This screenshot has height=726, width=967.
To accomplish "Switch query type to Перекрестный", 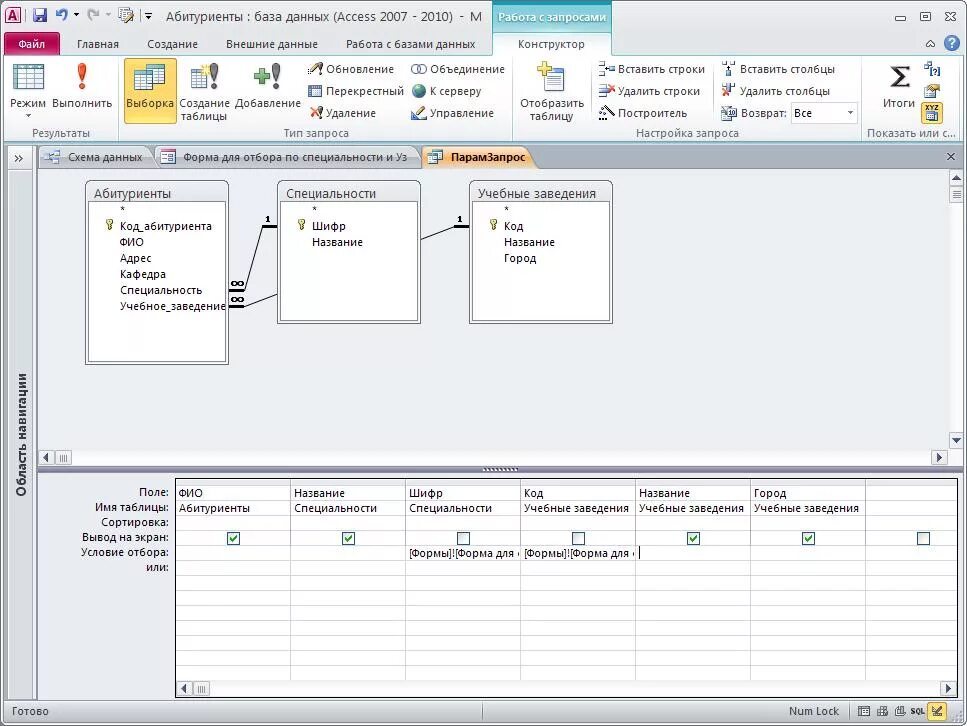I will click(356, 91).
